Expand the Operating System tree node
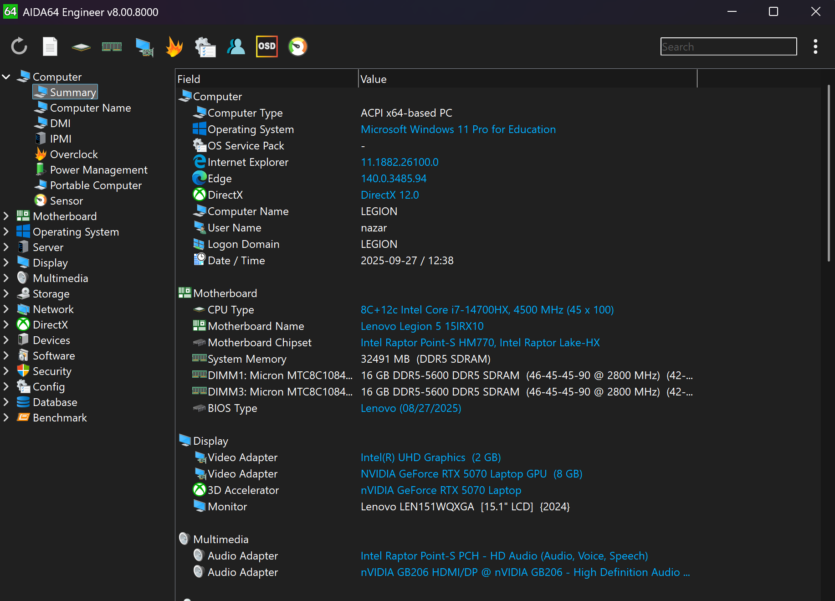The image size is (835, 601). [6, 232]
